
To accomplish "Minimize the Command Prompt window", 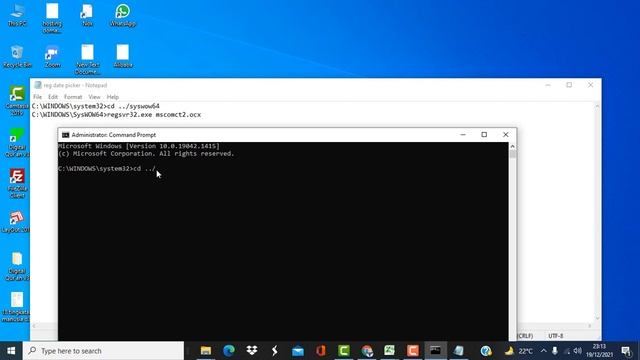I will 463,135.
